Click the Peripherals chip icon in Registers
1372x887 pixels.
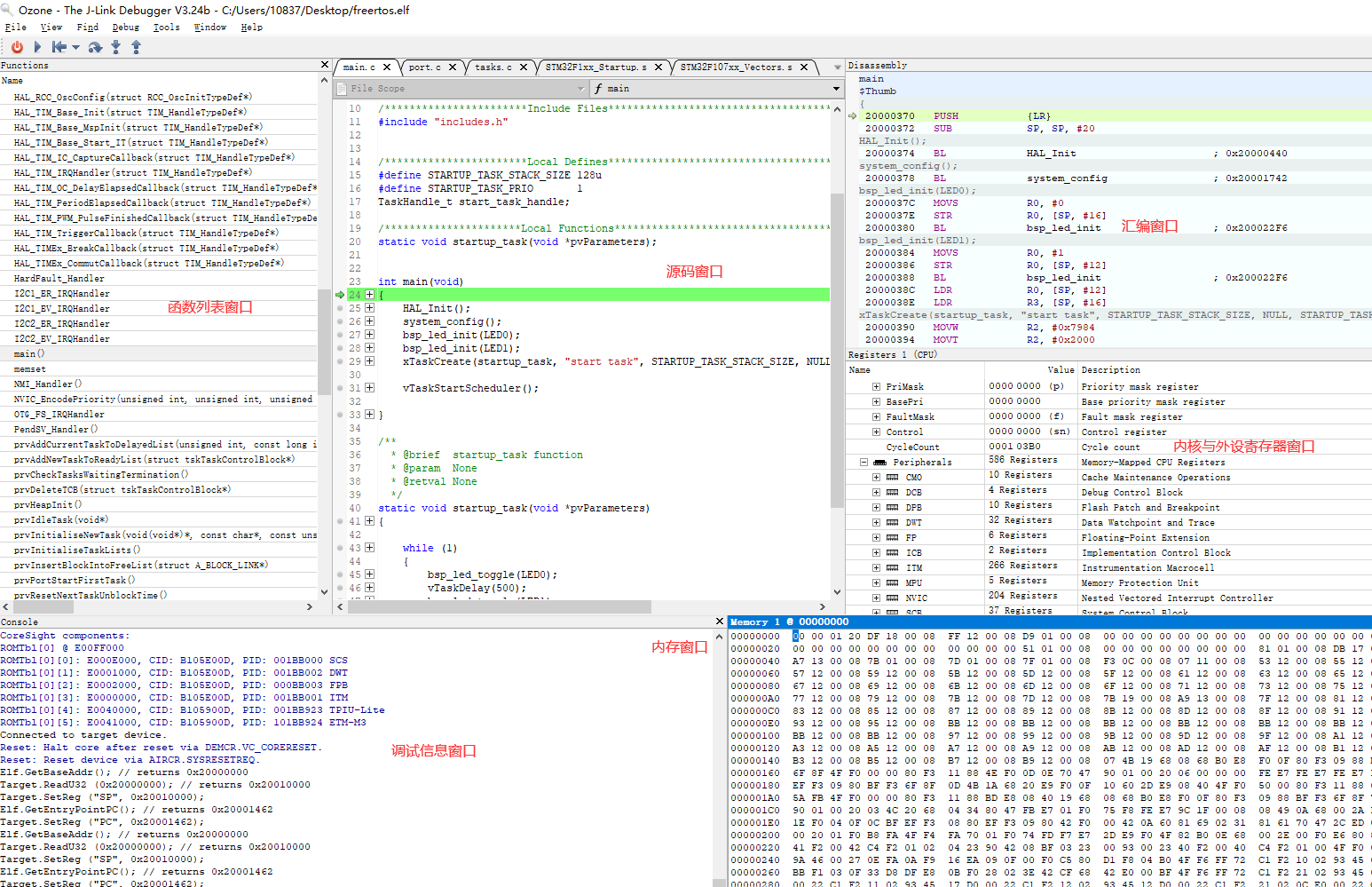point(879,463)
